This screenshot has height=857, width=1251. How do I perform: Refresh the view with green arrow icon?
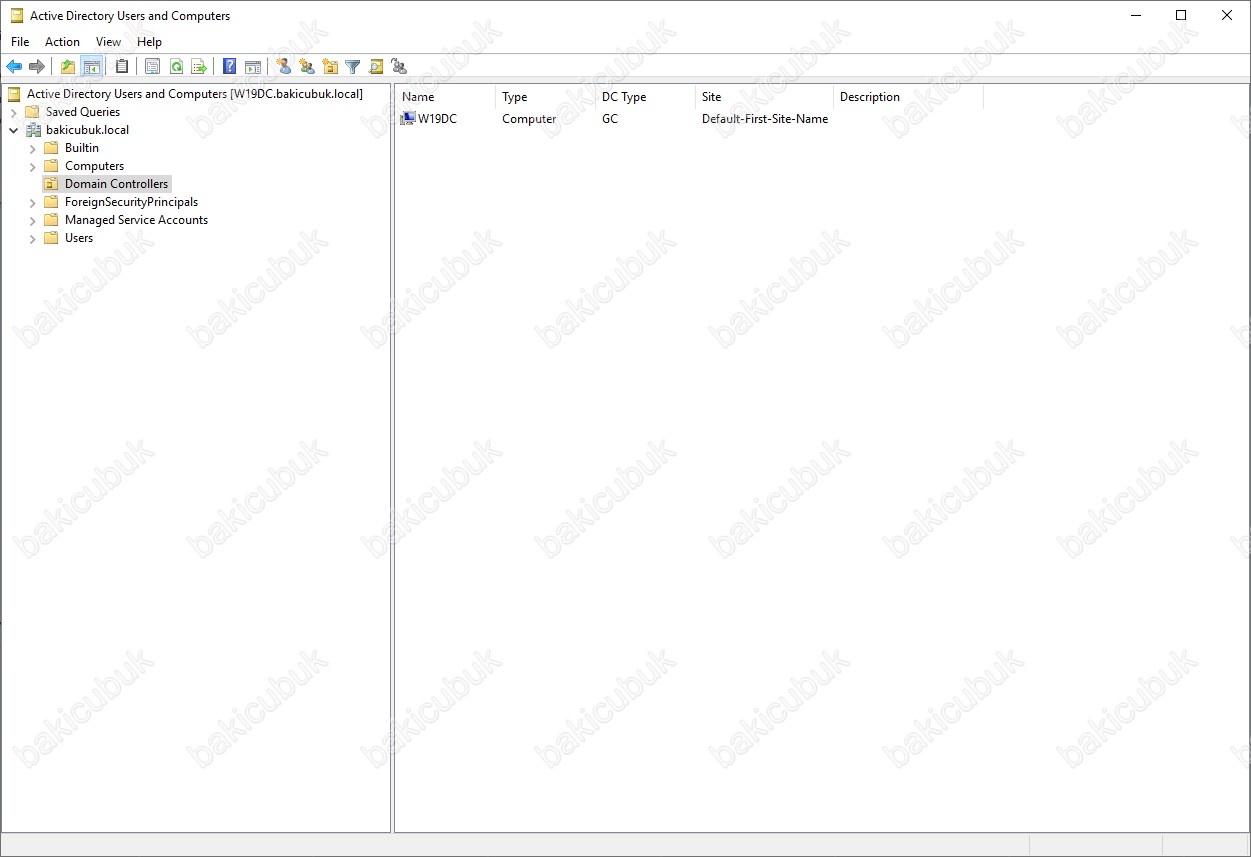click(x=176, y=67)
